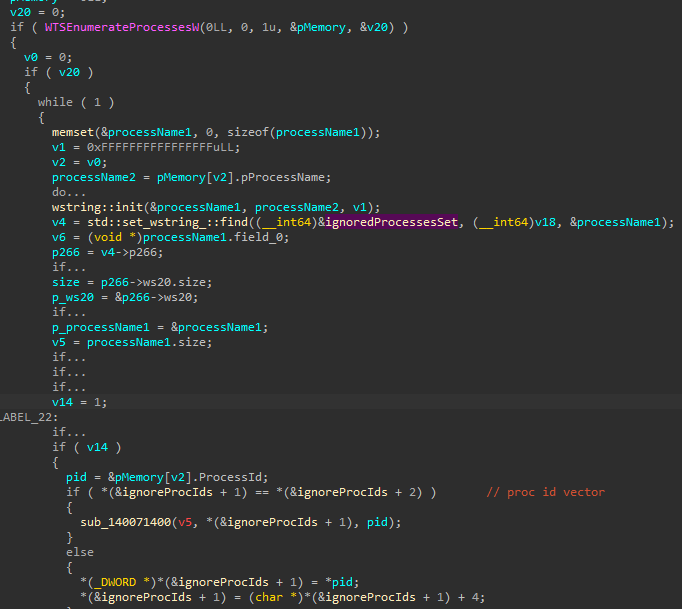Click the v4 variable assigned from the find call
This screenshot has width=682, height=609.
[59, 222]
